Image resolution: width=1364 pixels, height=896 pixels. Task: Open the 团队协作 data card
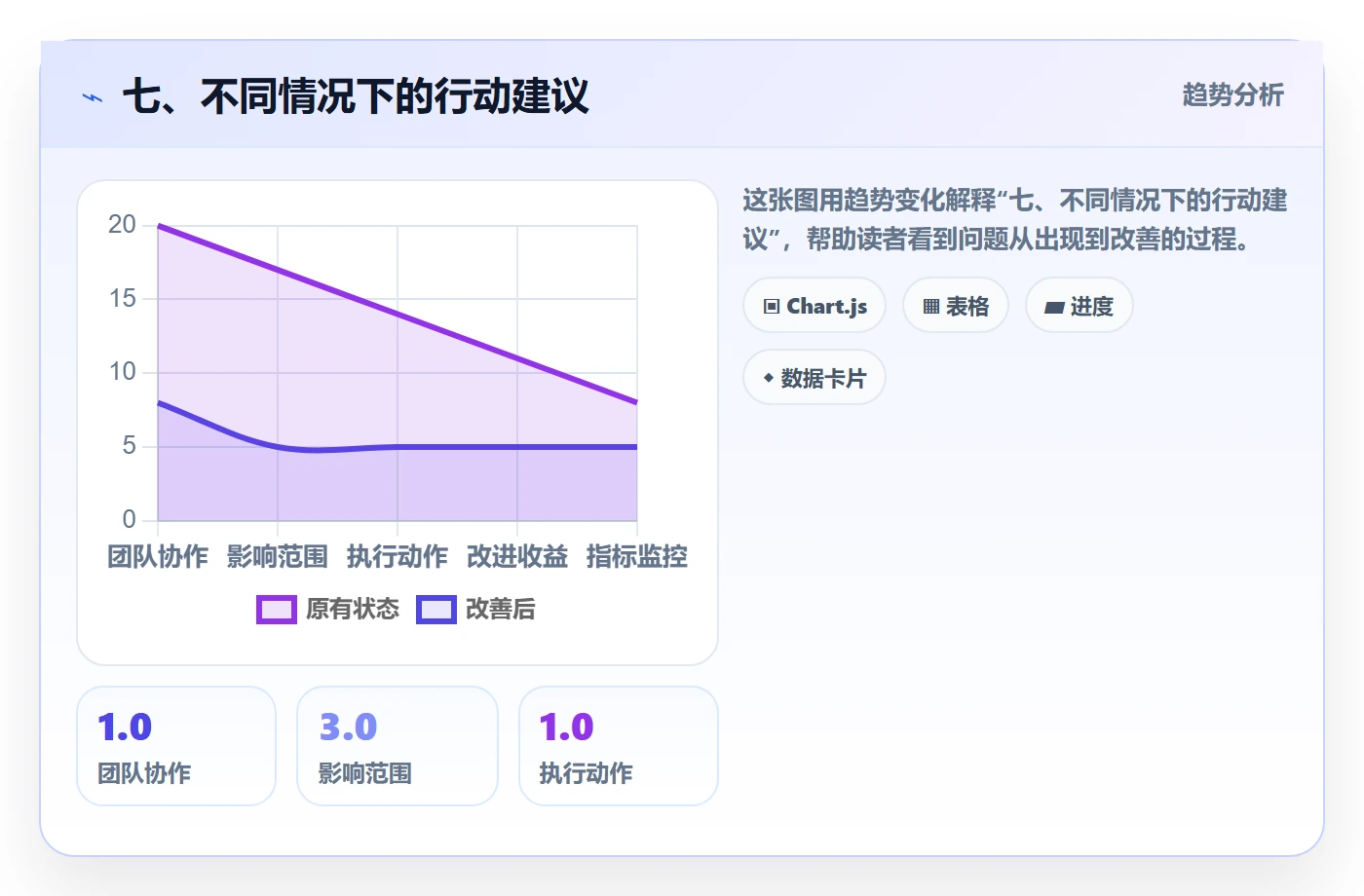click(176, 746)
